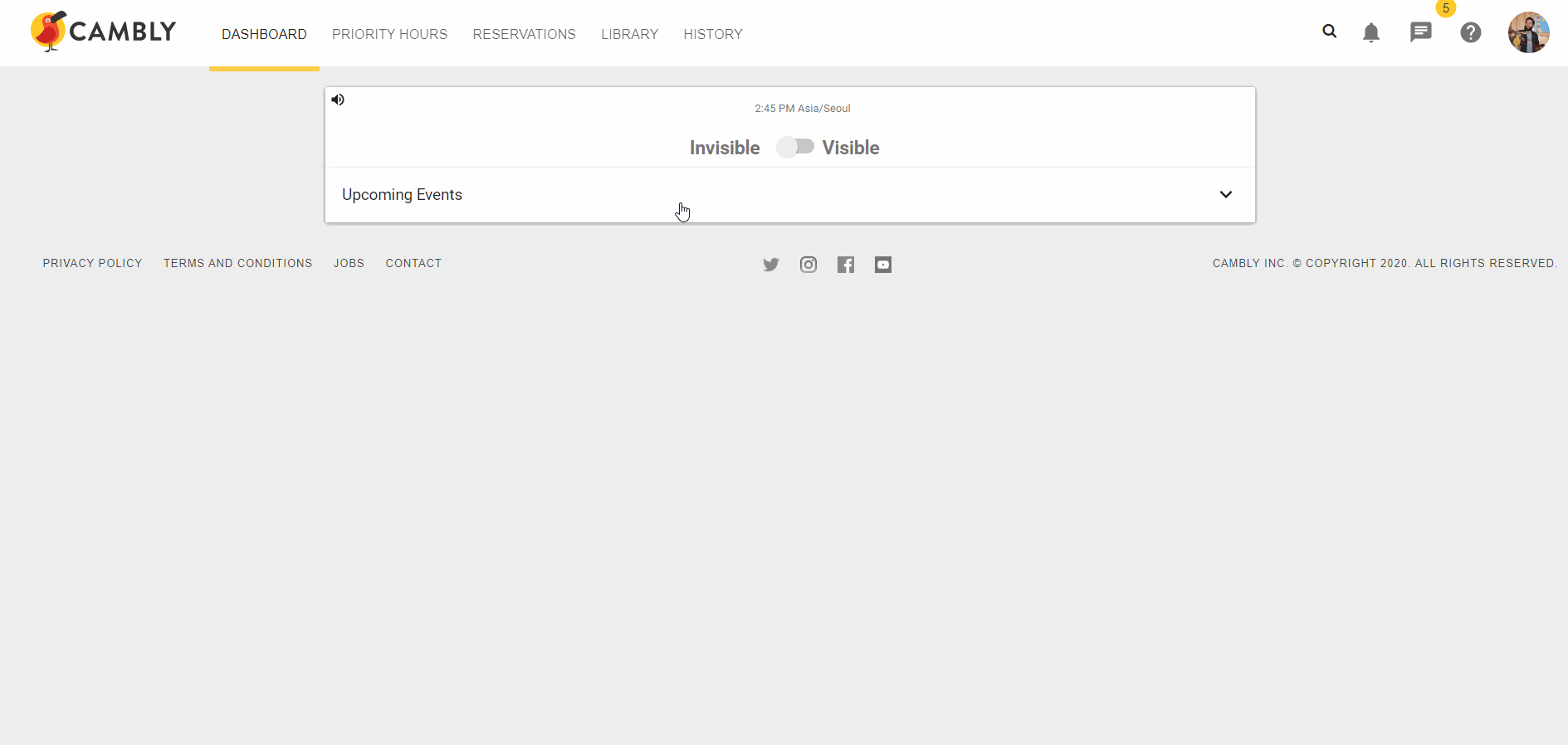Expand Upcoming Events chevron
Viewport: 1568px width, 745px height.
[x=1226, y=194]
